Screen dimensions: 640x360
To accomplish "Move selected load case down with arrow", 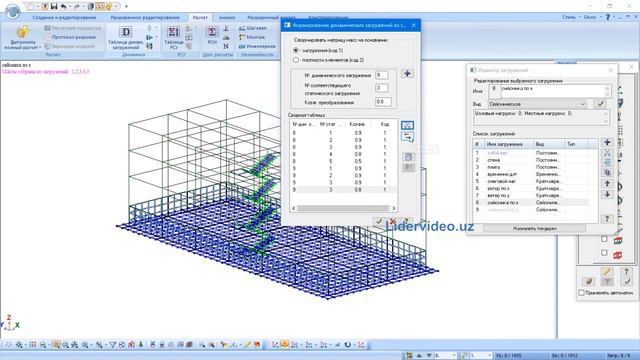I will (x=607, y=194).
